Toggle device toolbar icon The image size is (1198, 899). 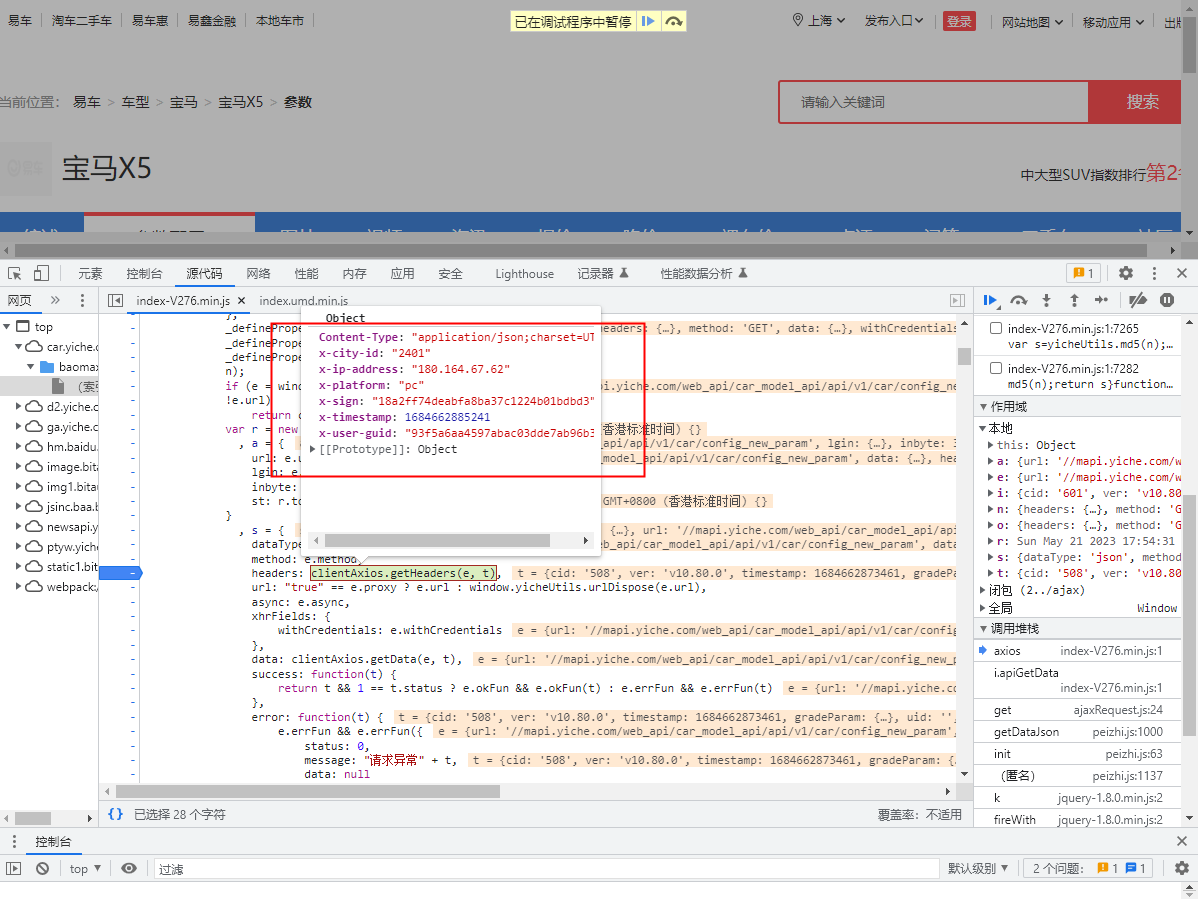pos(41,273)
